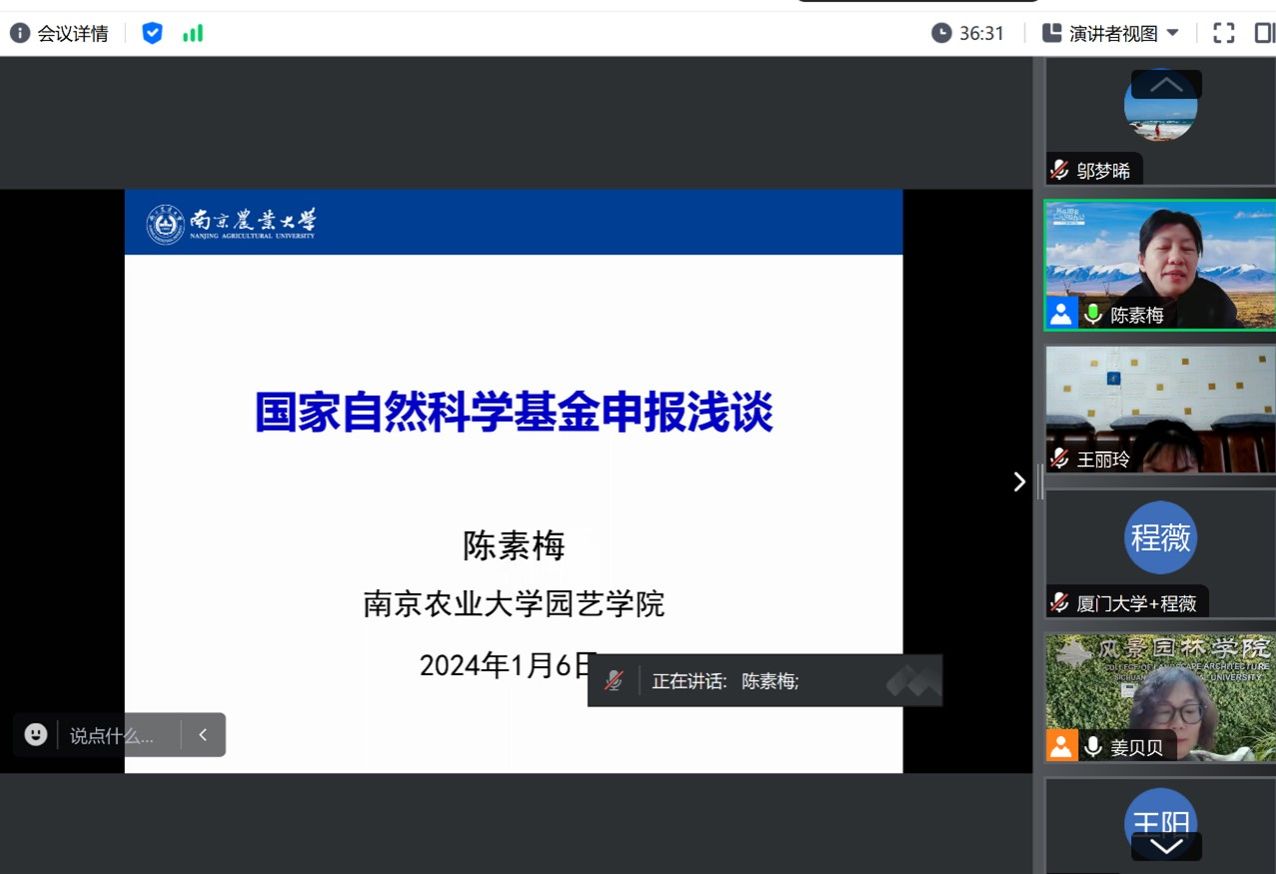Collapse the participant panel with the right chevron

(1019, 482)
